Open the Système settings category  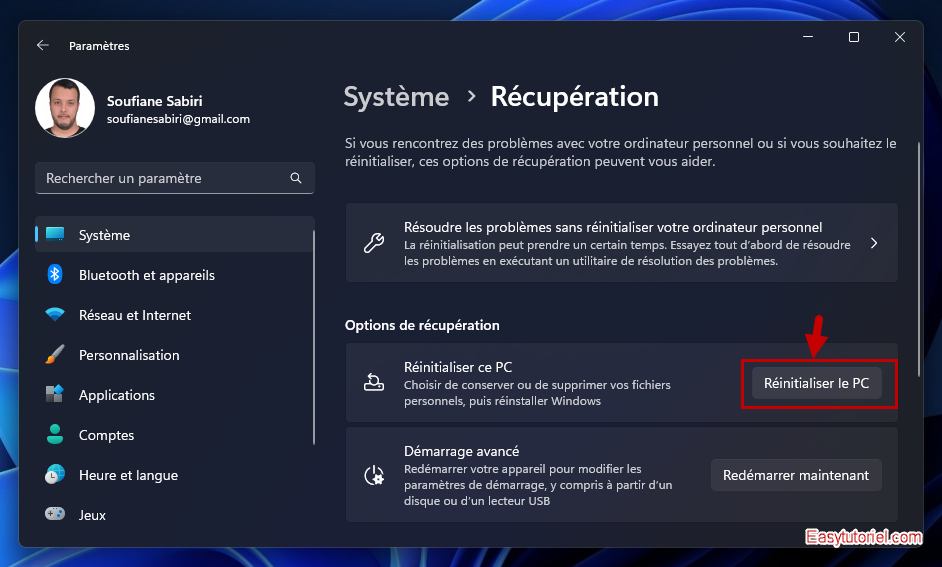pos(174,235)
